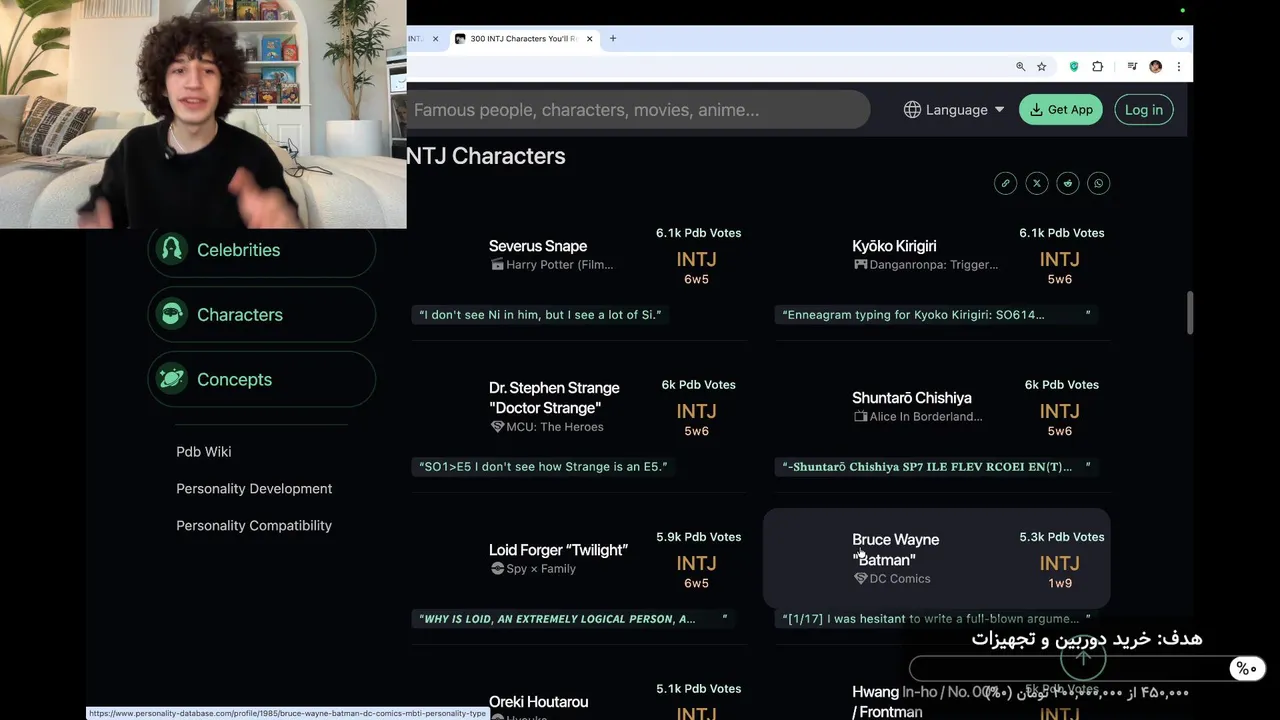1280x720 pixels.
Task: Open Loid Forger "Twilight" profile
Action: (558, 550)
